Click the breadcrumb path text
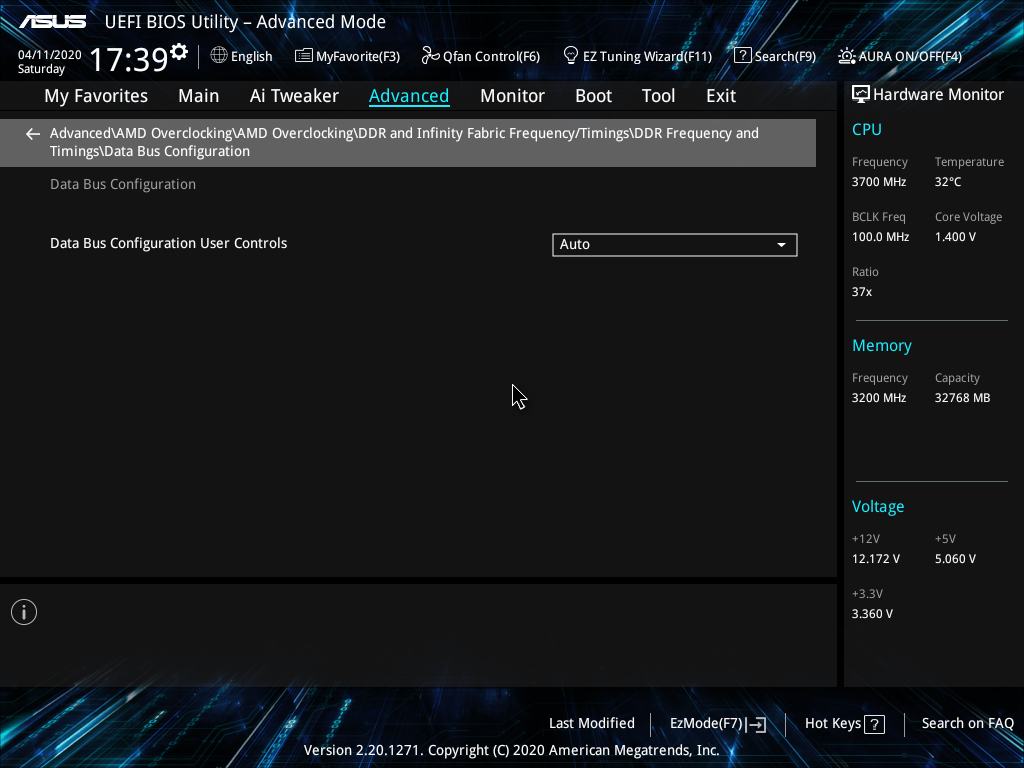The height and width of the screenshot is (768, 1024). (404, 142)
